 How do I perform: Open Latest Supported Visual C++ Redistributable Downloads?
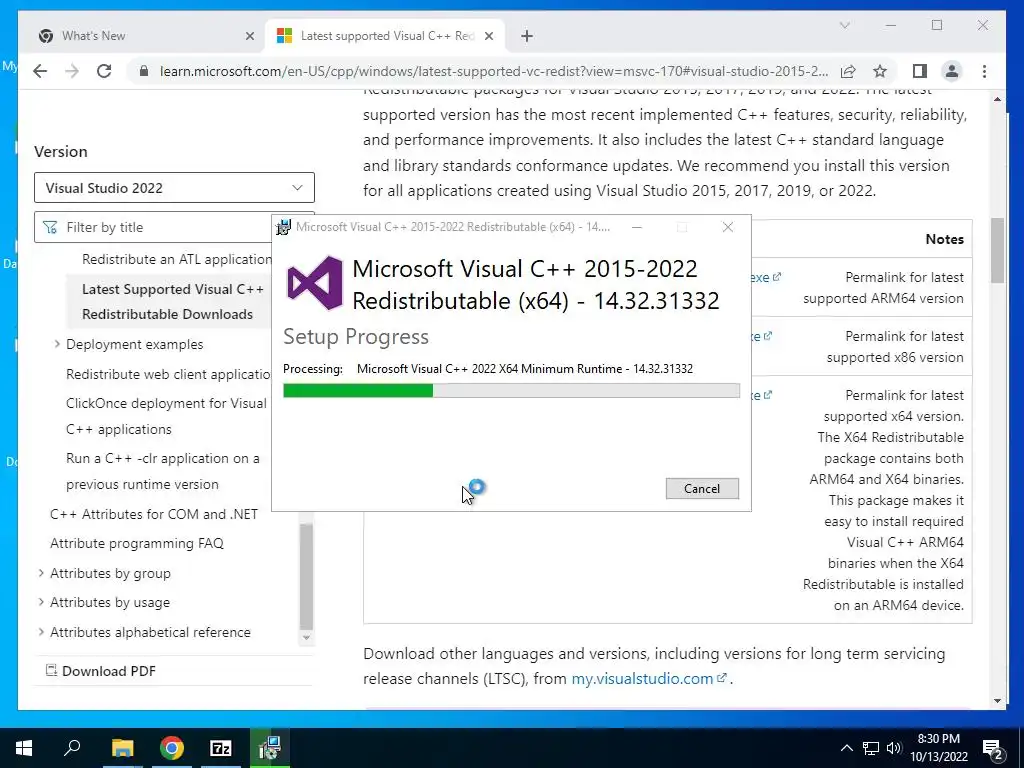pos(172,301)
